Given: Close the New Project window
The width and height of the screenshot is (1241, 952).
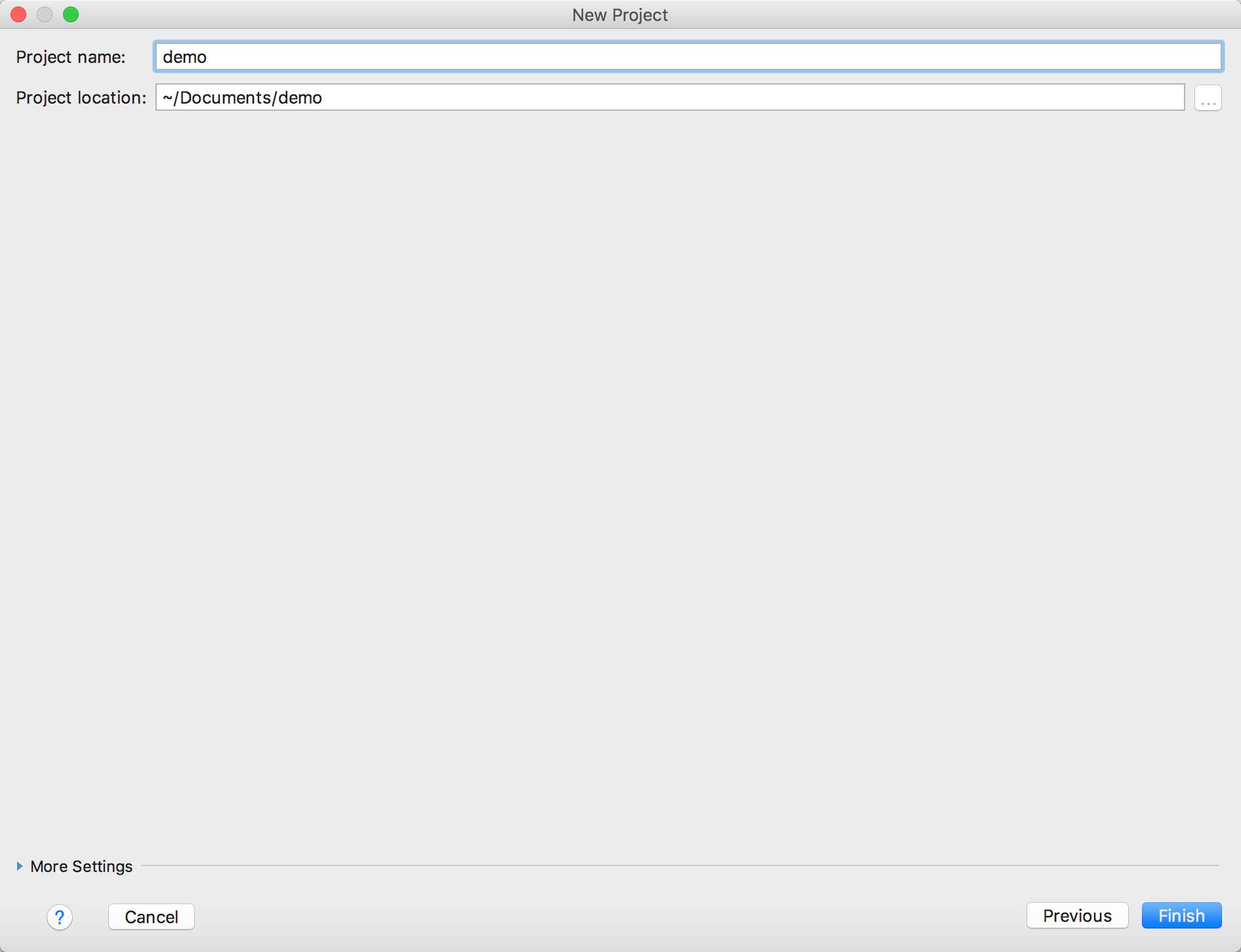Looking at the screenshot, I should coord(18,14).
